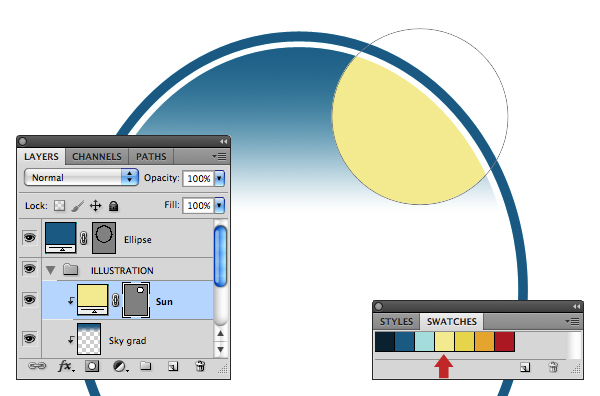Switch to the Layers tab

(x=41, y=156)
